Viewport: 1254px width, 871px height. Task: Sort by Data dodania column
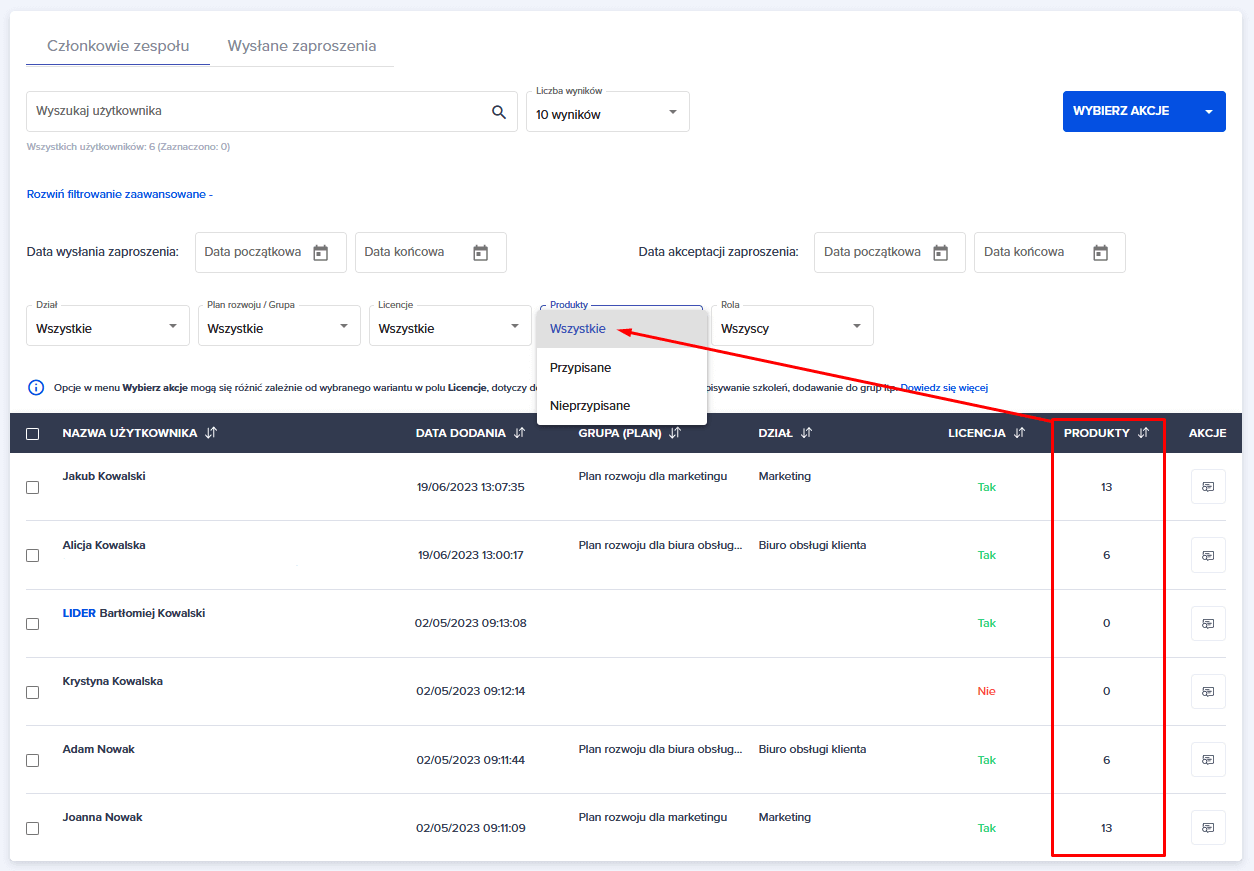pos(519,433)
